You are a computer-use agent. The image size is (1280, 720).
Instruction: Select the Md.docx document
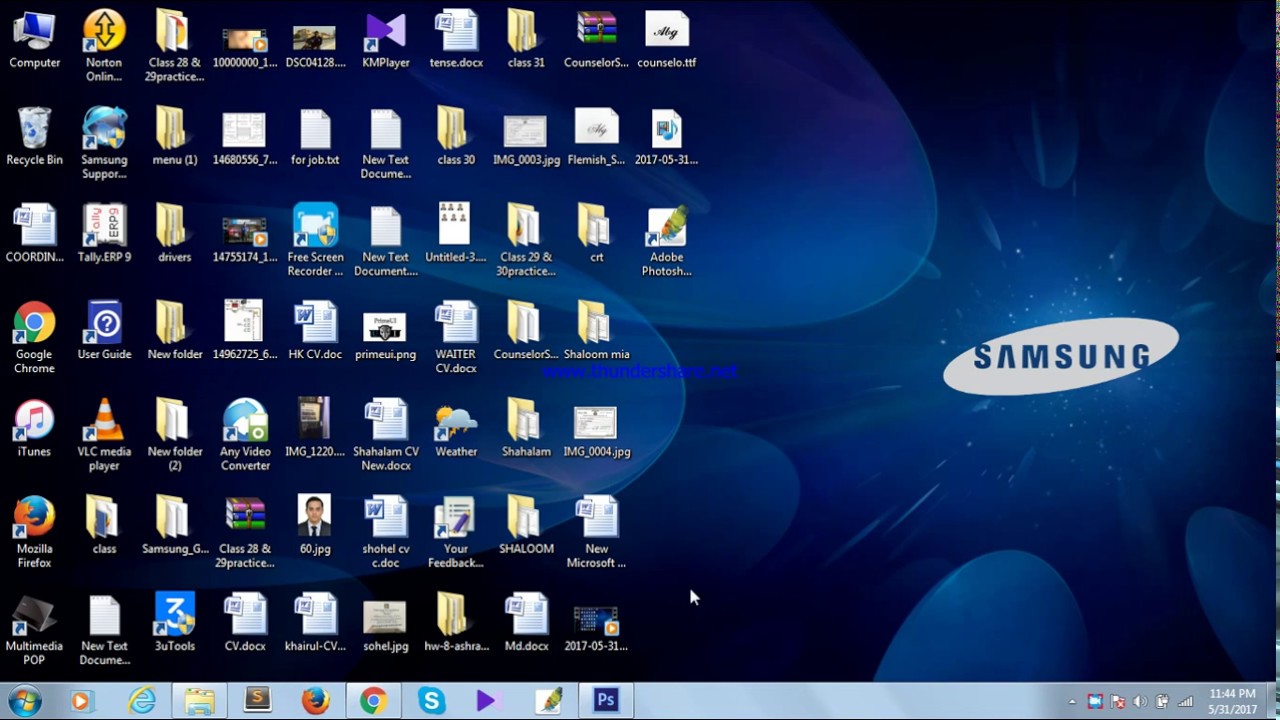(526, 622)
